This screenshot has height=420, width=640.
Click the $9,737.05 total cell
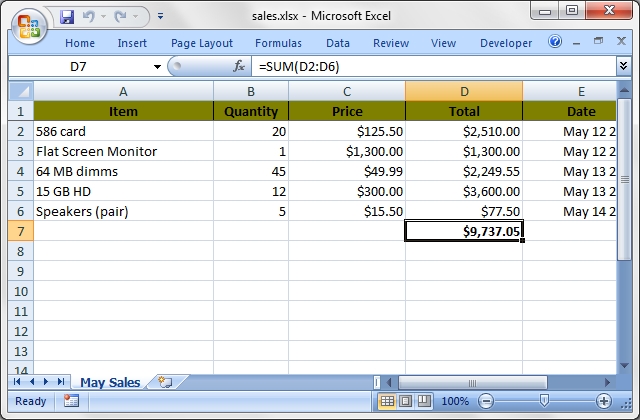click(x=464, y=231)
